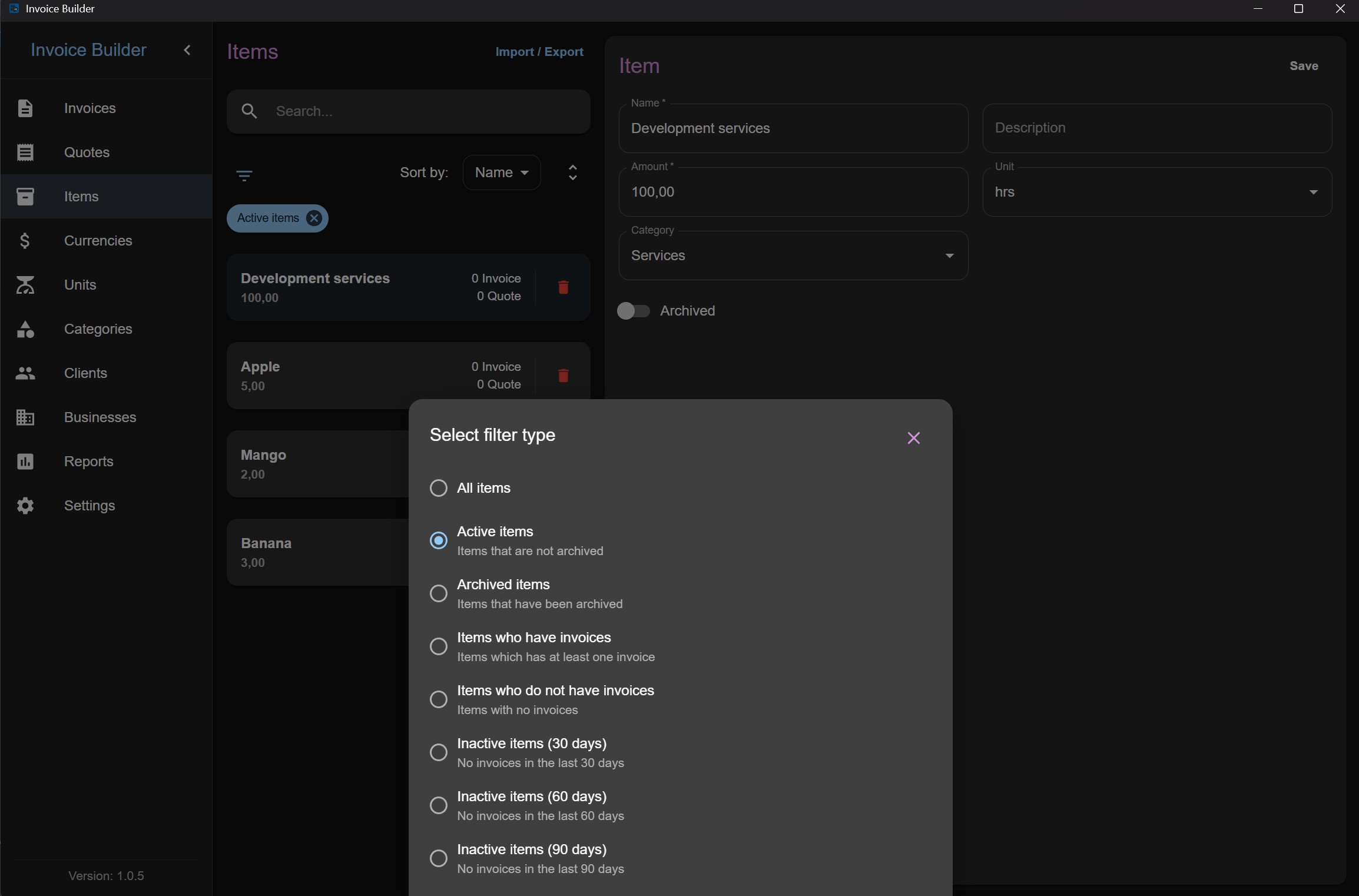Select Items who do not have invoices
Screen dimensions: 1359x896
(439, 699)
